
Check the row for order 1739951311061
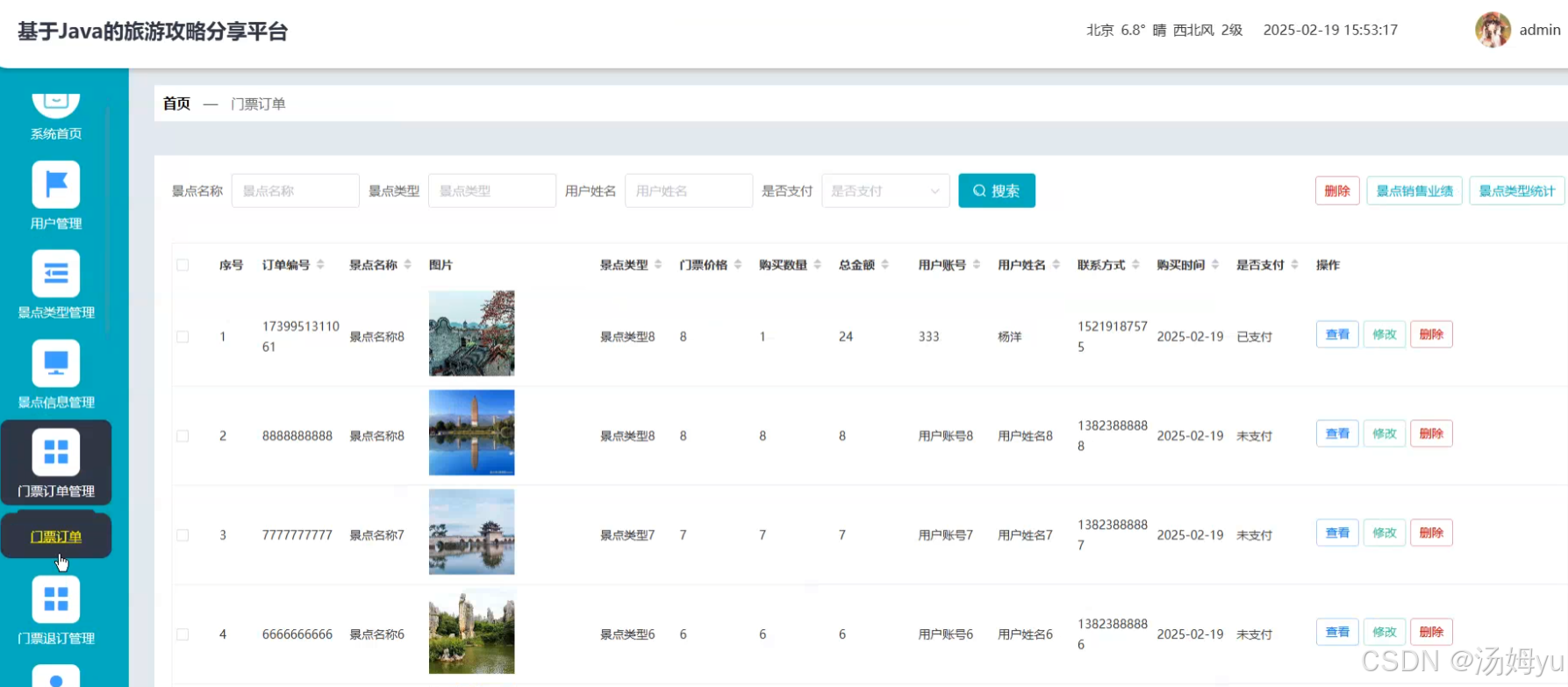point(183,337)
